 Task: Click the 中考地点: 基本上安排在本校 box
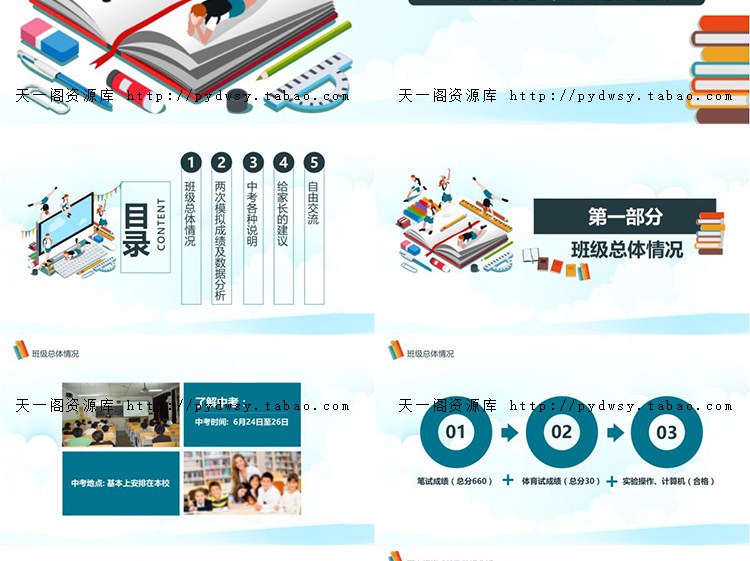pos(121,483)
